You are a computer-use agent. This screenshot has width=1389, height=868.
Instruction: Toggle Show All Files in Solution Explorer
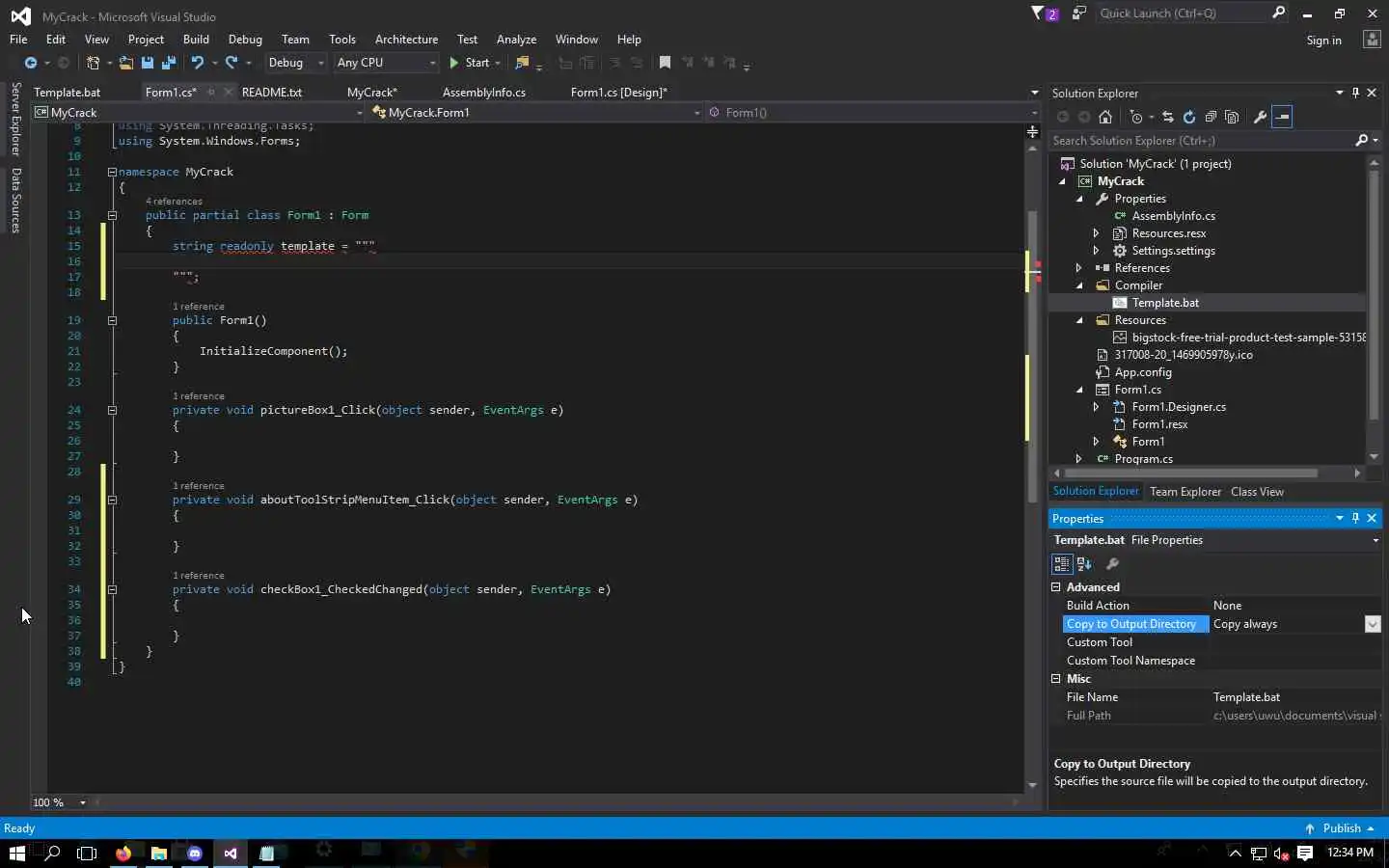pos(1232,117)
